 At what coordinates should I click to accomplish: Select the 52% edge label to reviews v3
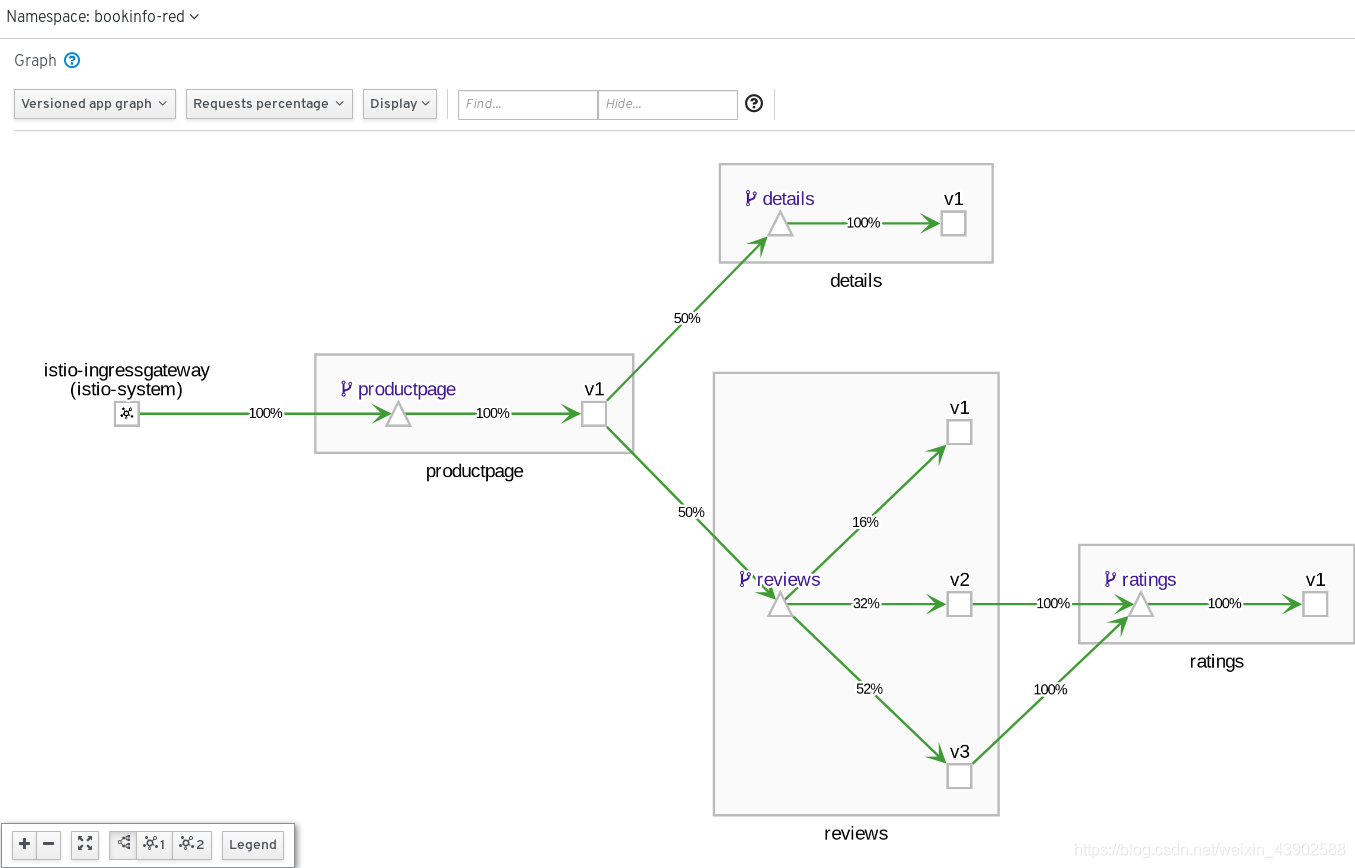tap(869, 689)
